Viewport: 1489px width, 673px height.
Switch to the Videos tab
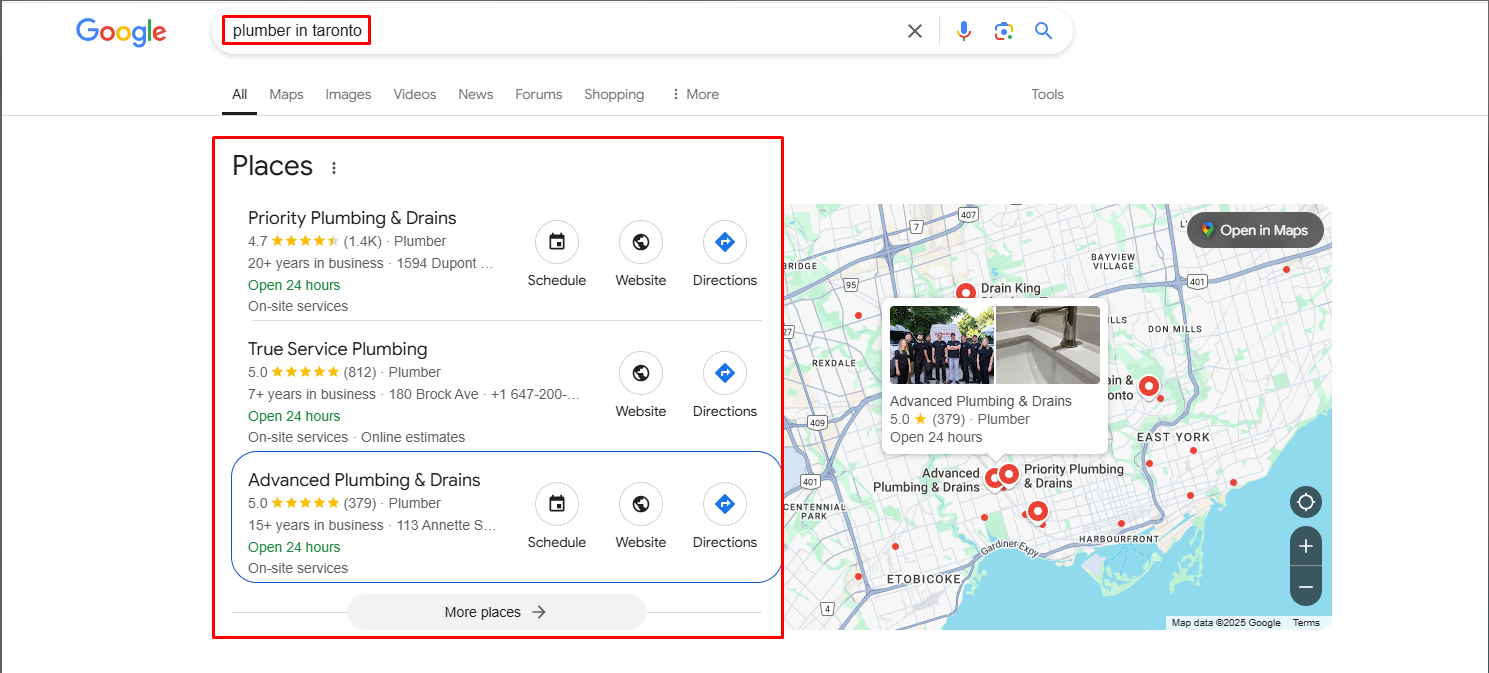coord(415,94)
